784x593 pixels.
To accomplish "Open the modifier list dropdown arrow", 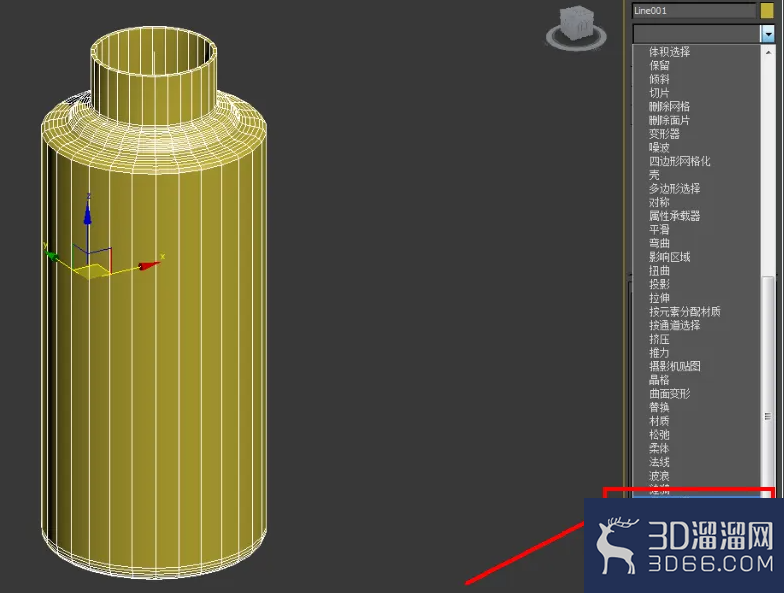I will click(768, 34).
